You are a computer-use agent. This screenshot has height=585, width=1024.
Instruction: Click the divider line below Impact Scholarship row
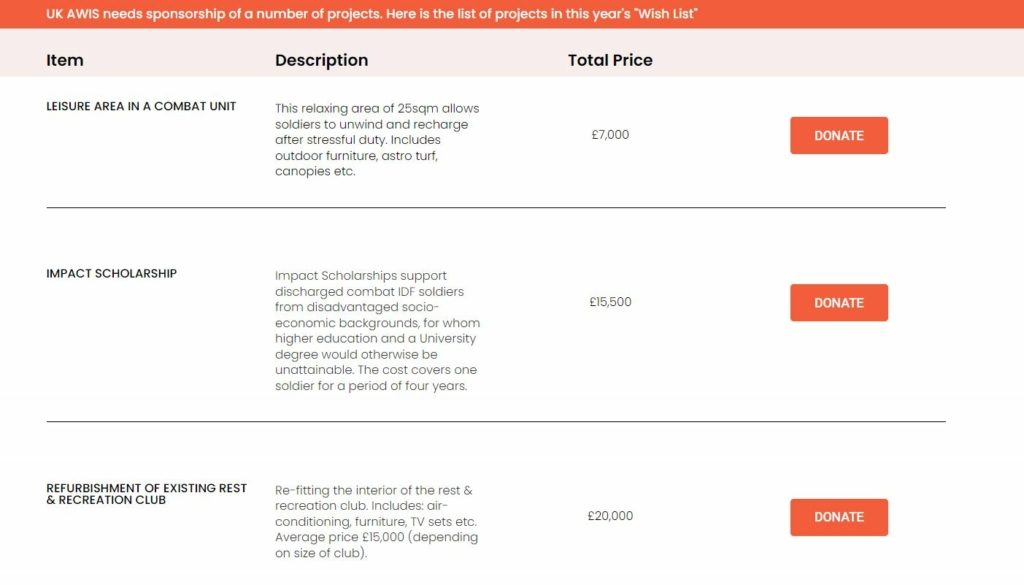[x=496, y=422]
